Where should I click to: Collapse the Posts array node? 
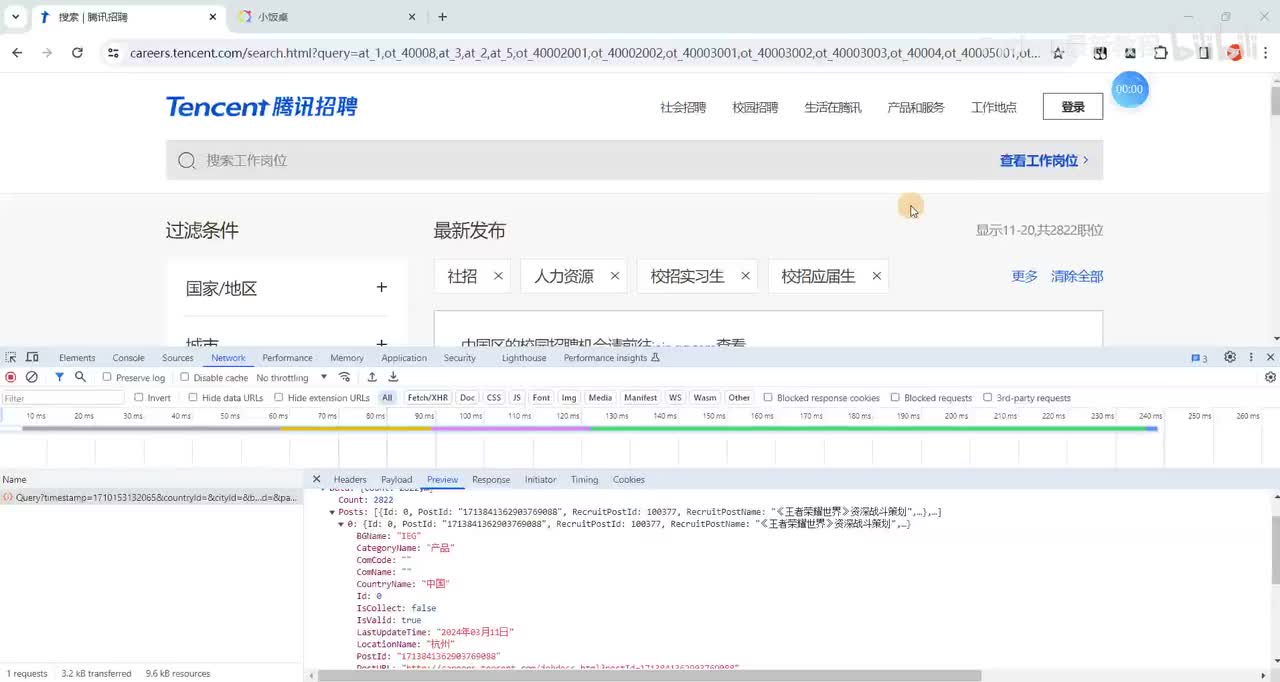332,512
